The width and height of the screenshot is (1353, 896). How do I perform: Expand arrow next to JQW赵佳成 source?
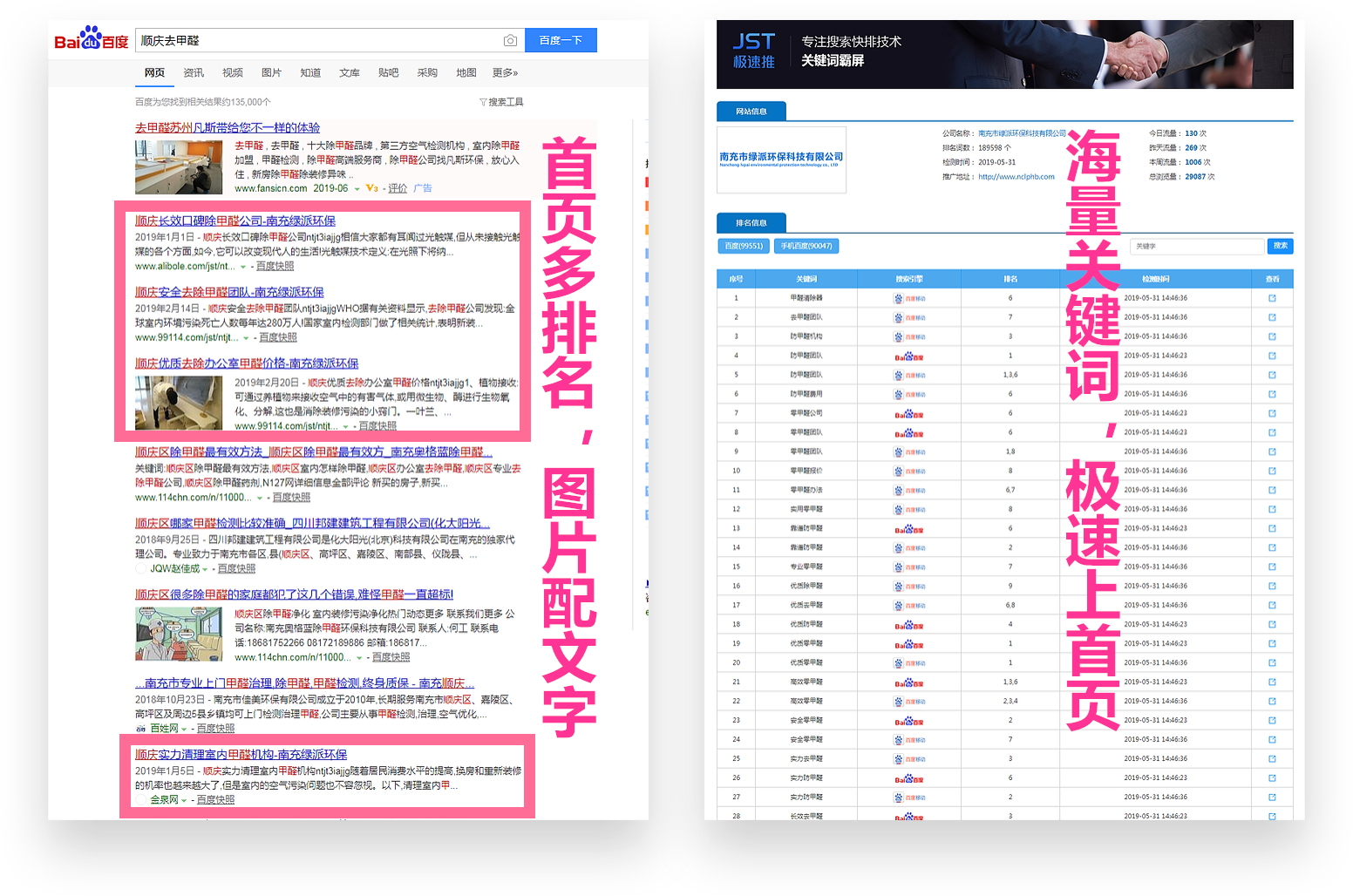pos(205,569)
